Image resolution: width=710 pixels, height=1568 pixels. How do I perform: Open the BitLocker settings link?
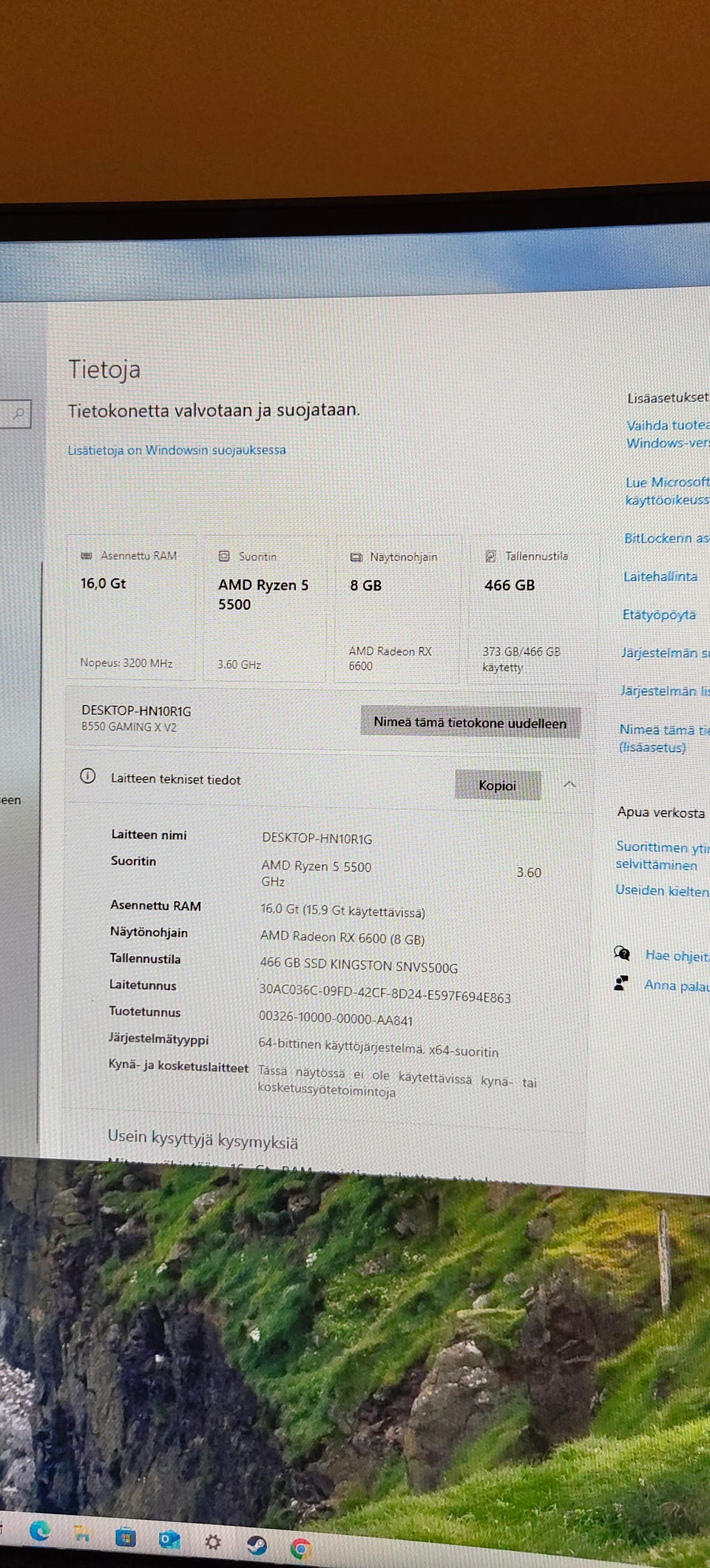[x=666, y=538]
